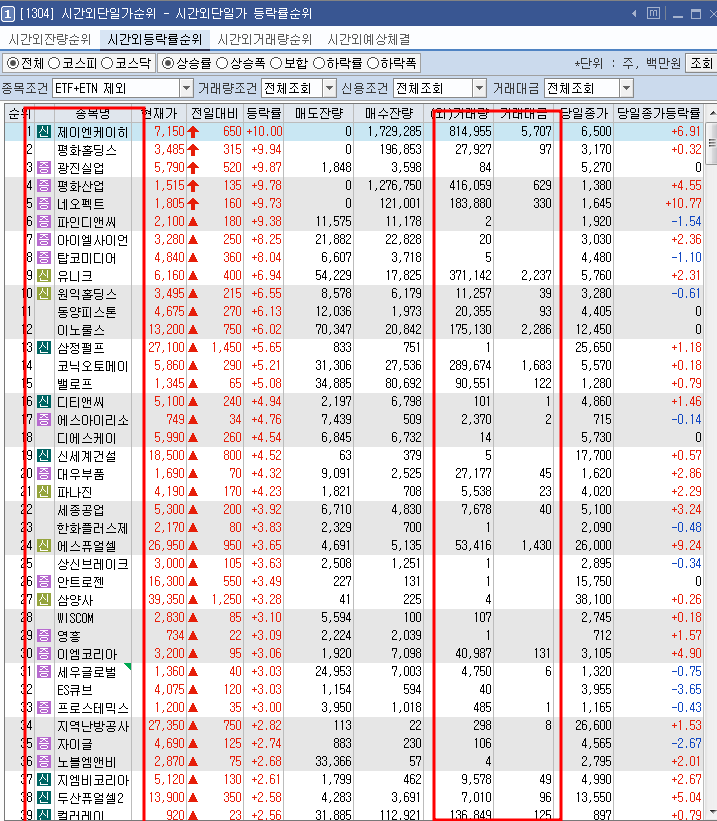Click the 증 badge next to 안트로젠
The image size is (717, 821).
pyautogui.click(x=44, y=581)
